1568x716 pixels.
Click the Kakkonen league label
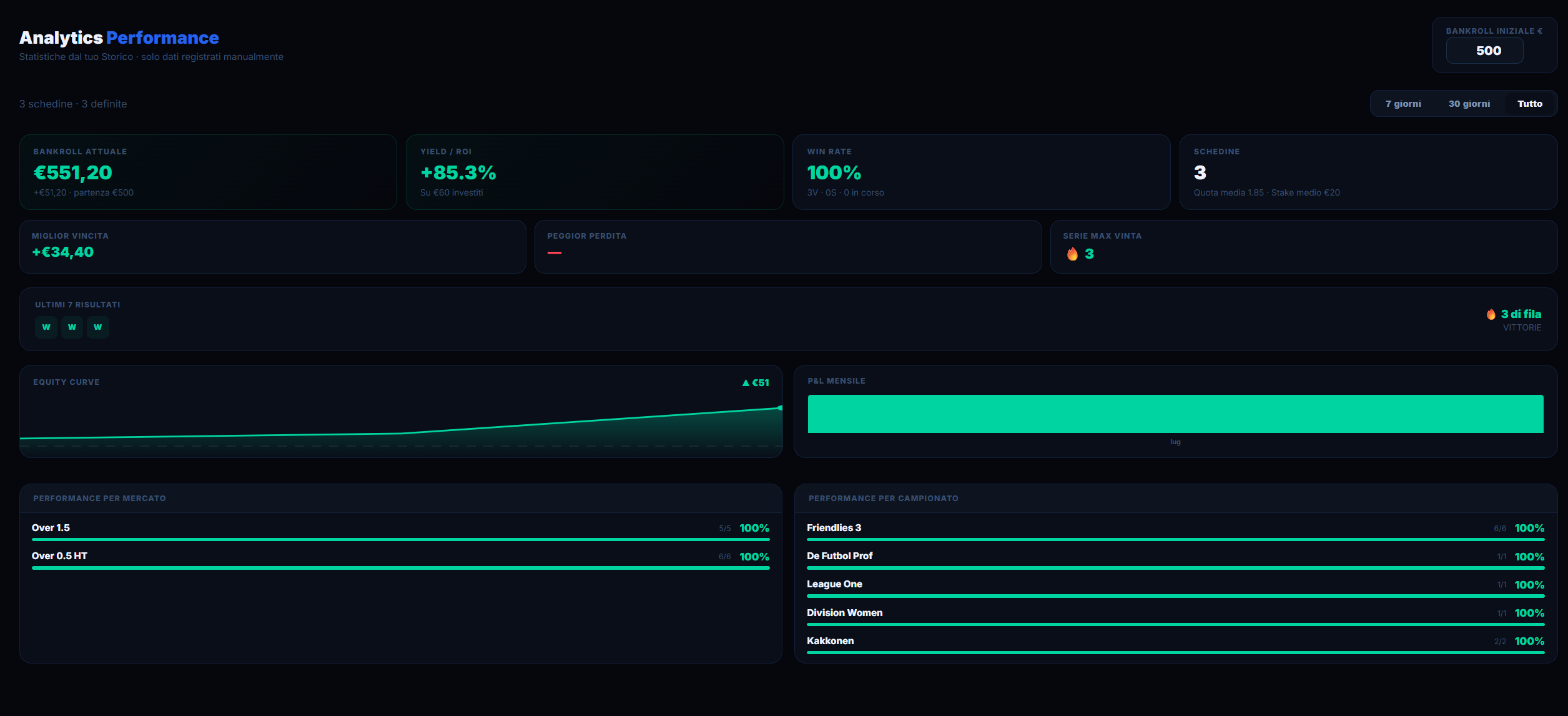(830, 641)
